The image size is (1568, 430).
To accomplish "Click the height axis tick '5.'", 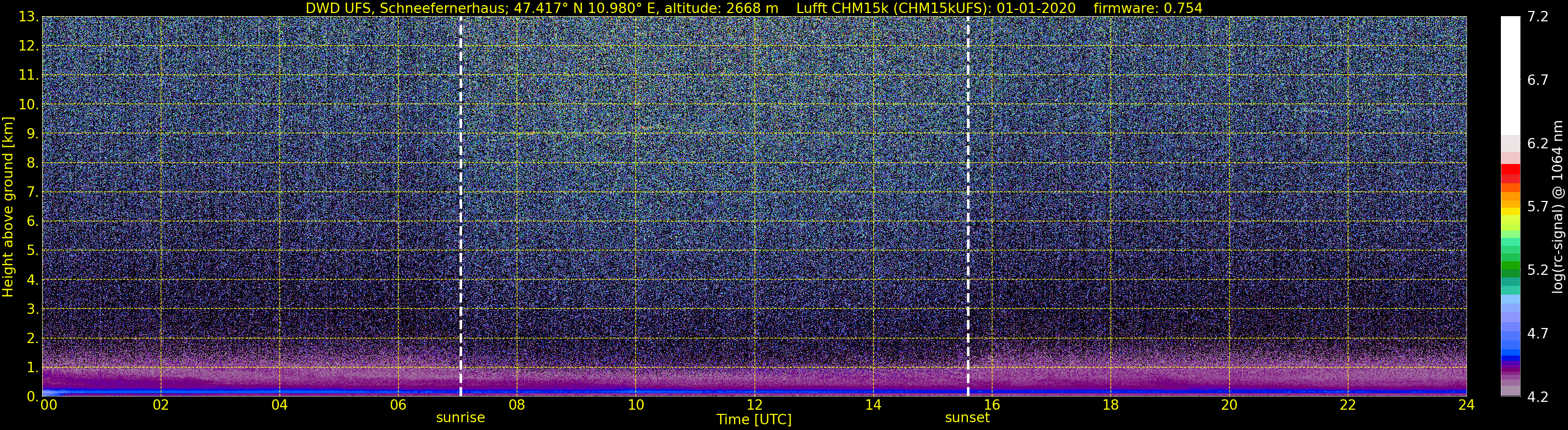I will [33, 251].
